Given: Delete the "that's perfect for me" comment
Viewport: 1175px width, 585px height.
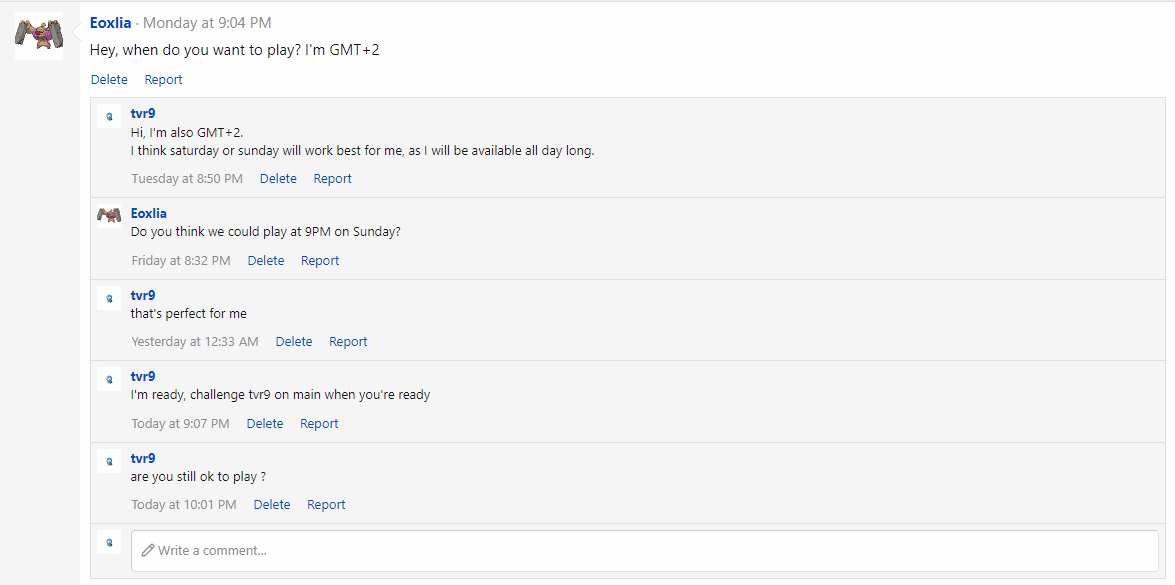Looking at the screenshot, I should point(294,342).
